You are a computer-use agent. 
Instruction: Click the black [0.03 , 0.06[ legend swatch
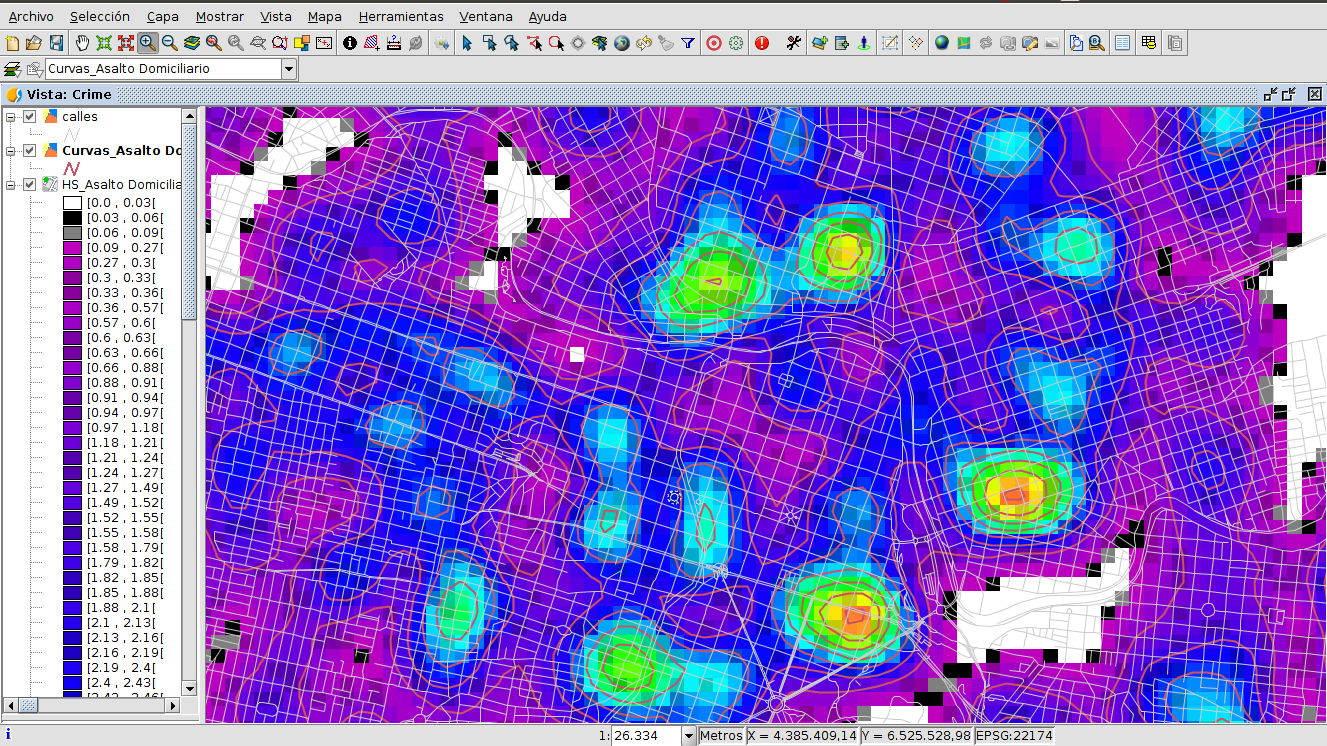click(x=72, y=218)
